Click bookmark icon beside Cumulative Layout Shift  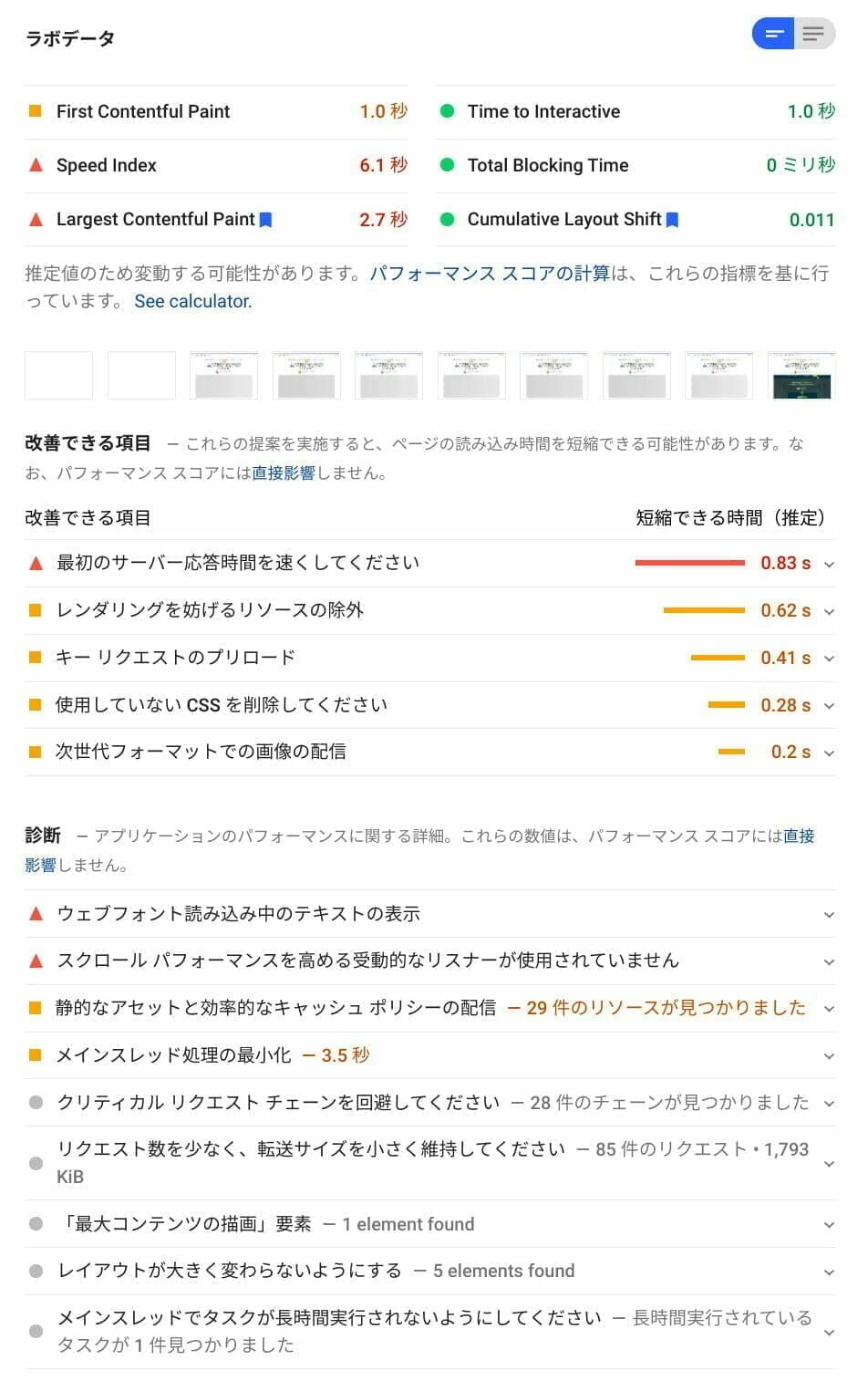(673, 220)
